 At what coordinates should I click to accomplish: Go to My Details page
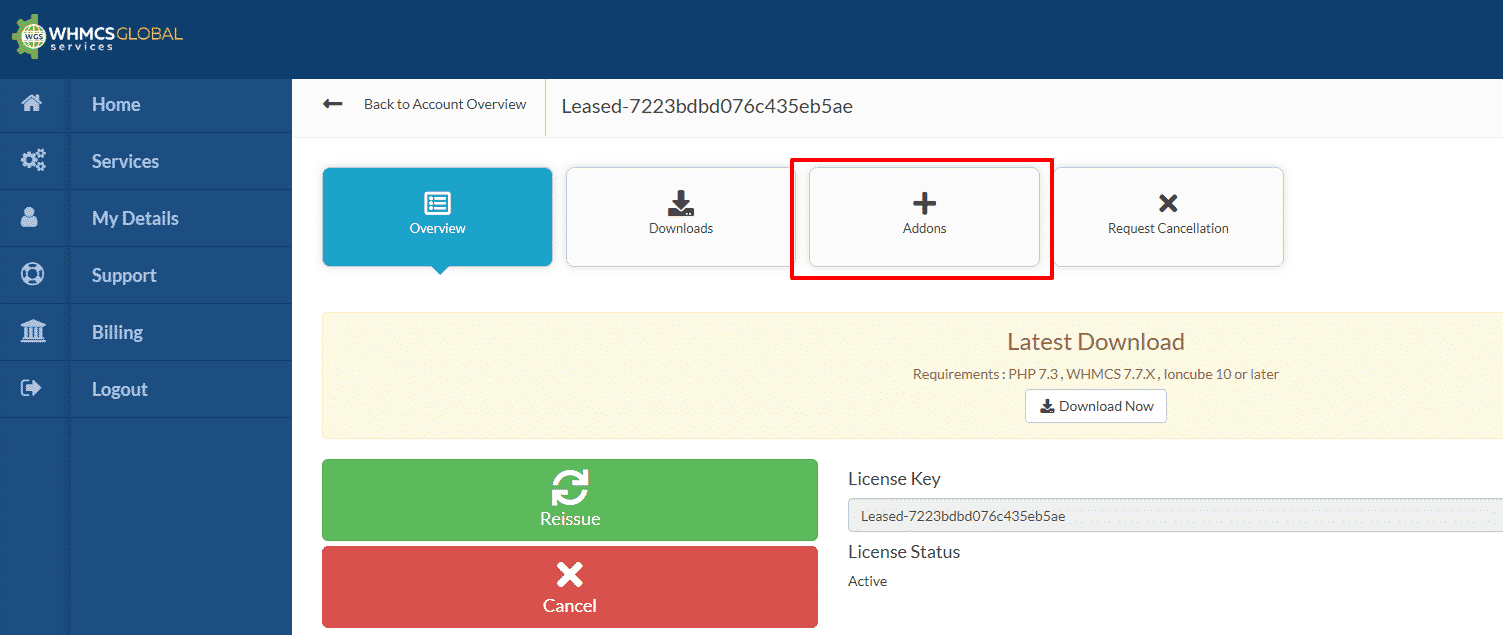(x=135, y=218)
